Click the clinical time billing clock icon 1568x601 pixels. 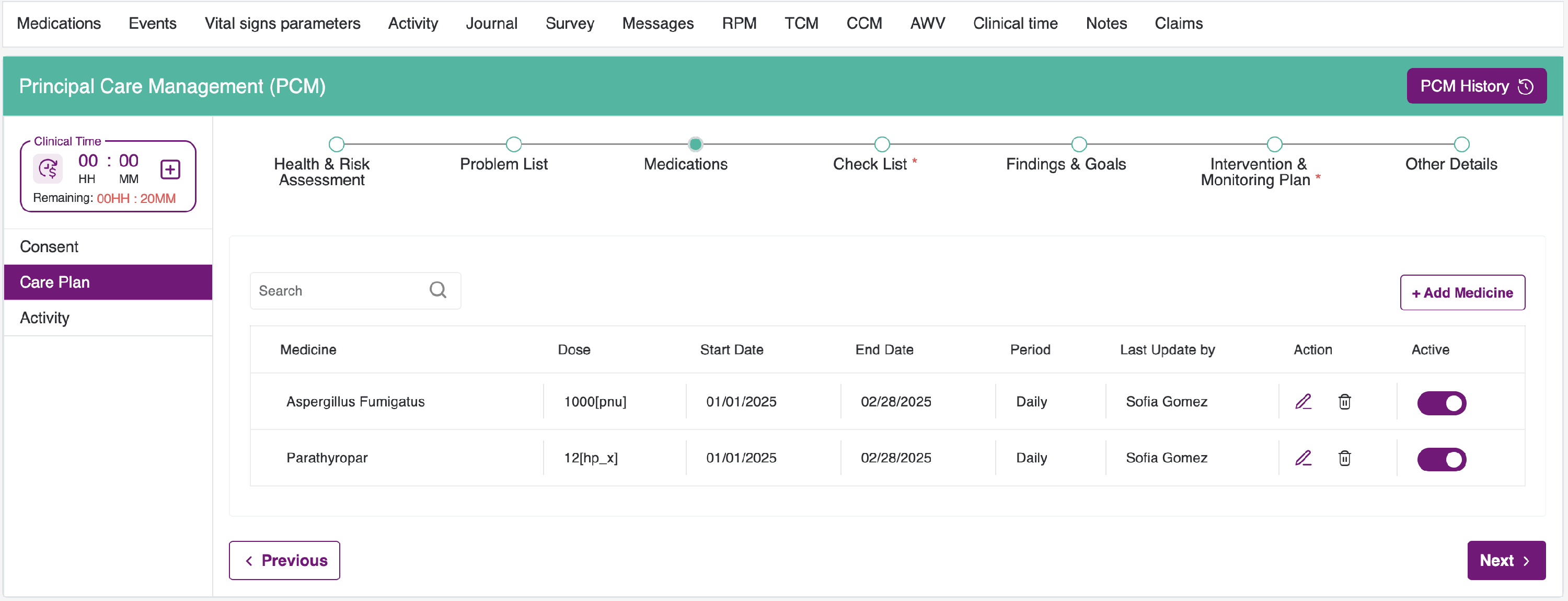click(x=48, y=169)
